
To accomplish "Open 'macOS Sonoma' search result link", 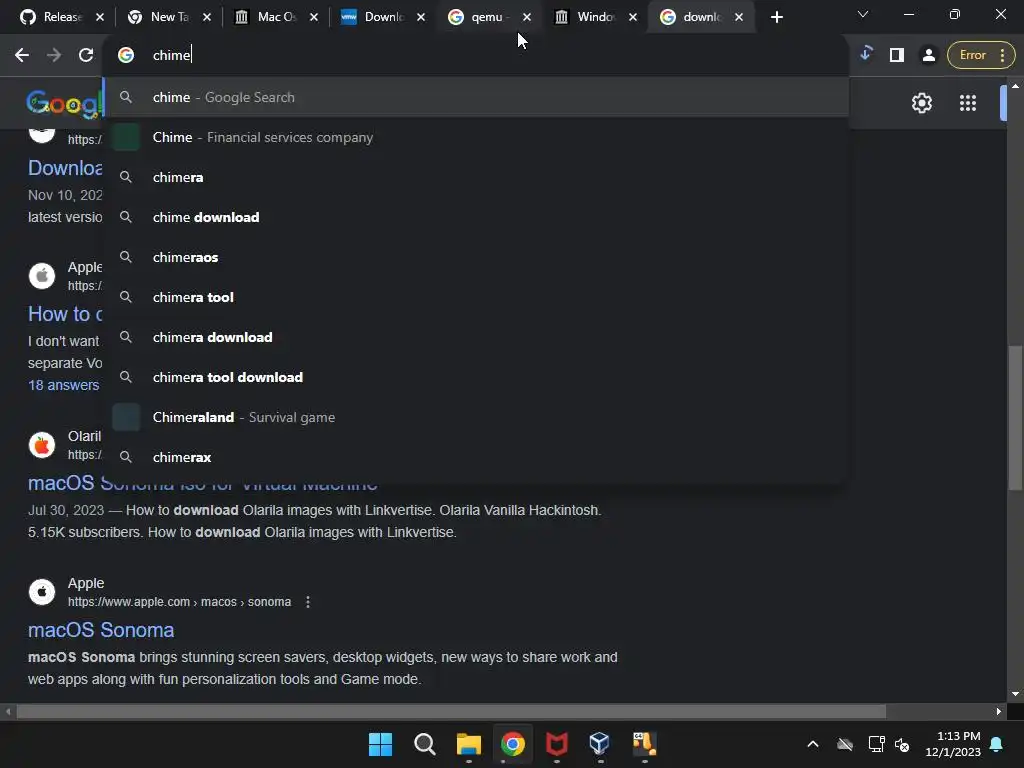I will (101, 630).
